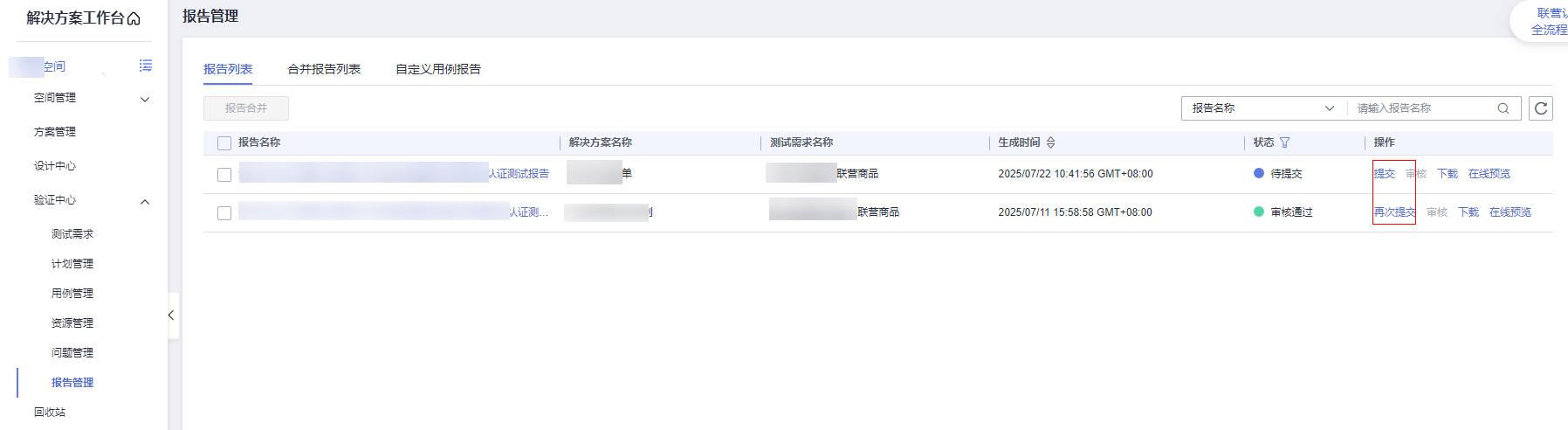The width and height of the screenshot is (1568, 430).
Task: Sort by 生成时间 using the sort icon
Action: click(1050, 142)
